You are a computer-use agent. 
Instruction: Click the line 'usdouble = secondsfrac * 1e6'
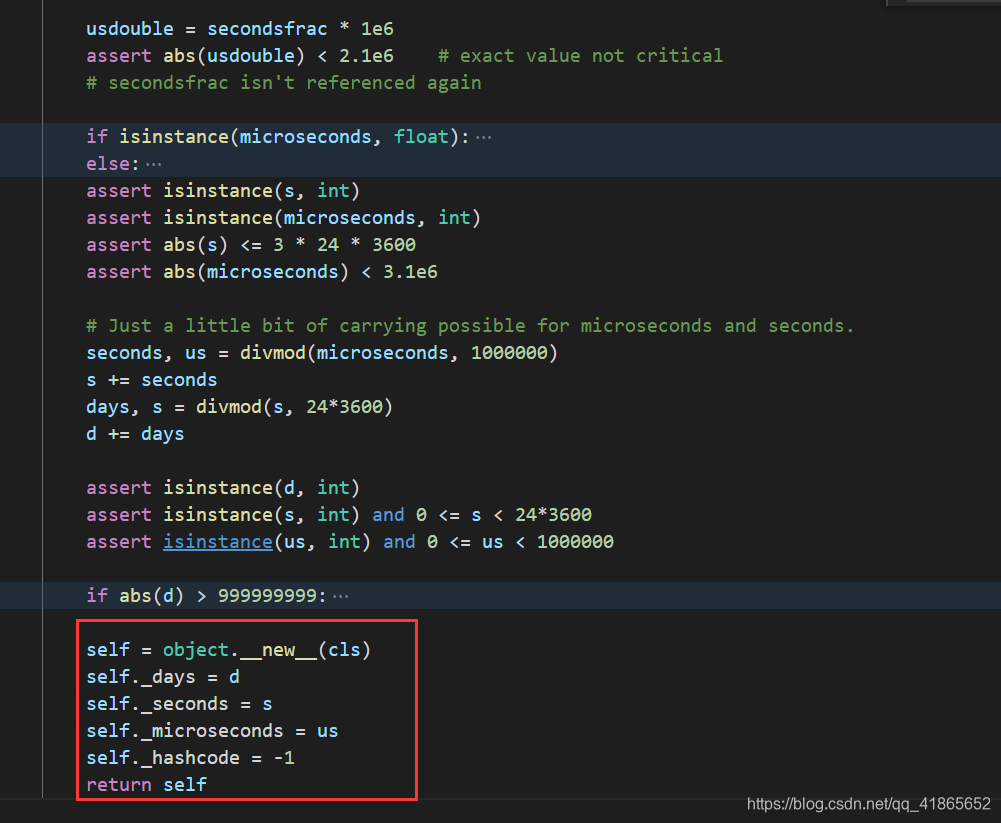coord(239,29)
